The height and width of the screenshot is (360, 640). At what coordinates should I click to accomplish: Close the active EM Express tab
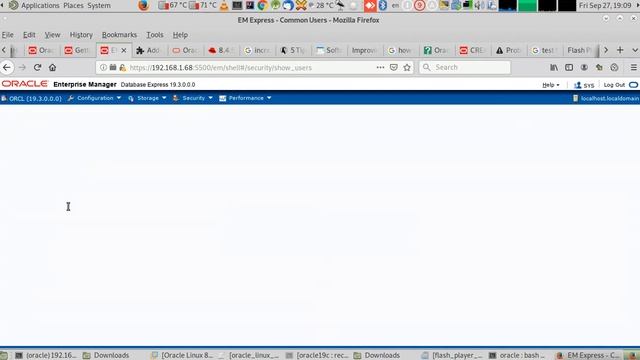tap(124, 50)
